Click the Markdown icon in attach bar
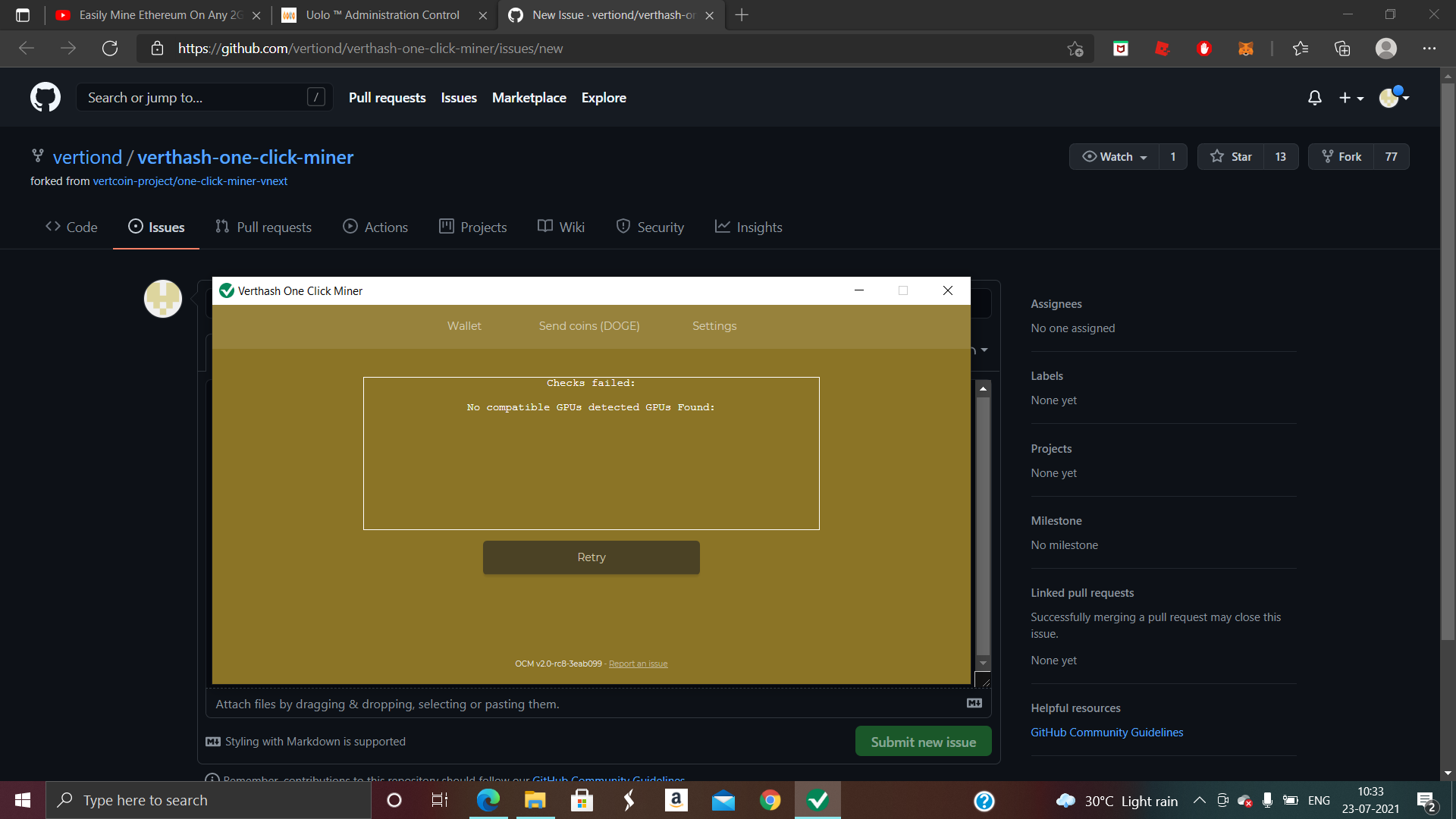The height and width of the screenshot is (819, 1456). pos(974,704)
